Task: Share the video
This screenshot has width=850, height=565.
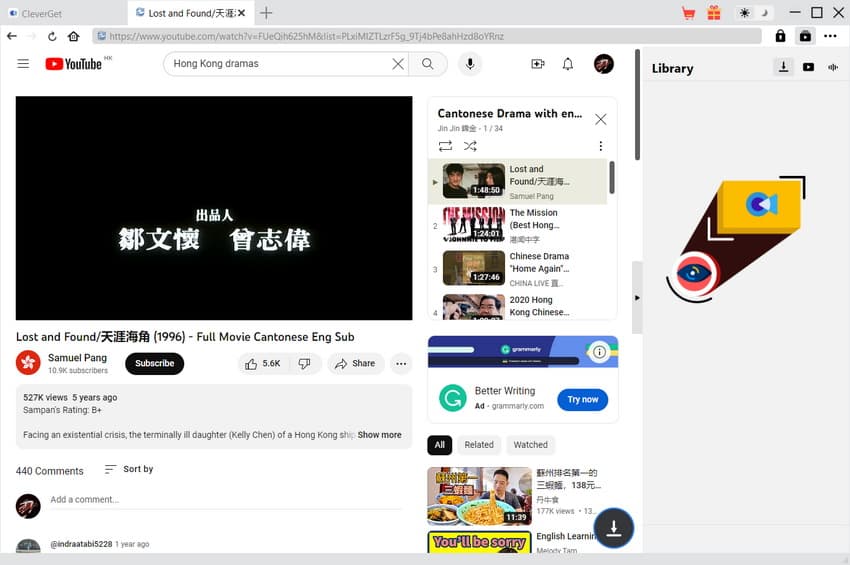Action: [x=355, y=364]
